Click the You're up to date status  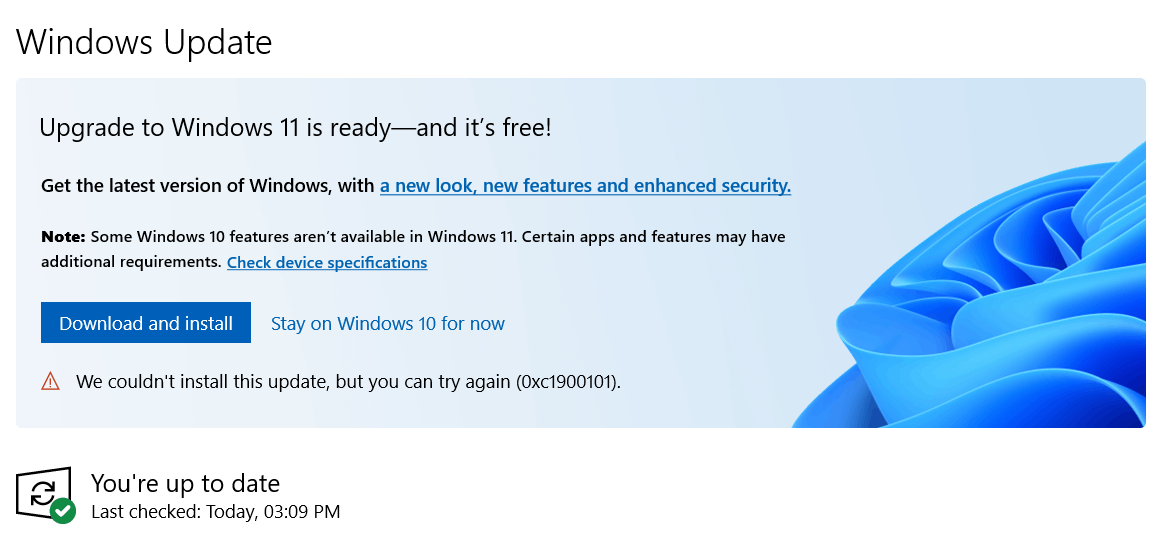(x=185, y=483)
